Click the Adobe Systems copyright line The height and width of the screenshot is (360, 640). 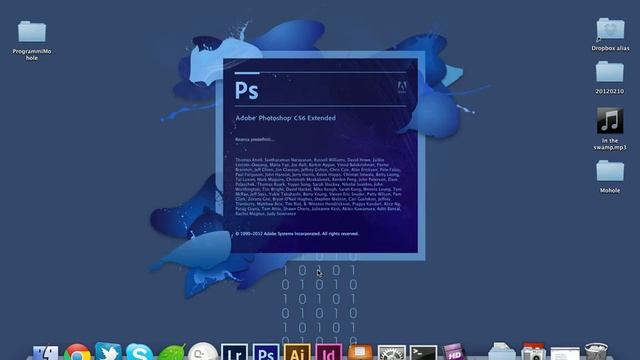297,234
